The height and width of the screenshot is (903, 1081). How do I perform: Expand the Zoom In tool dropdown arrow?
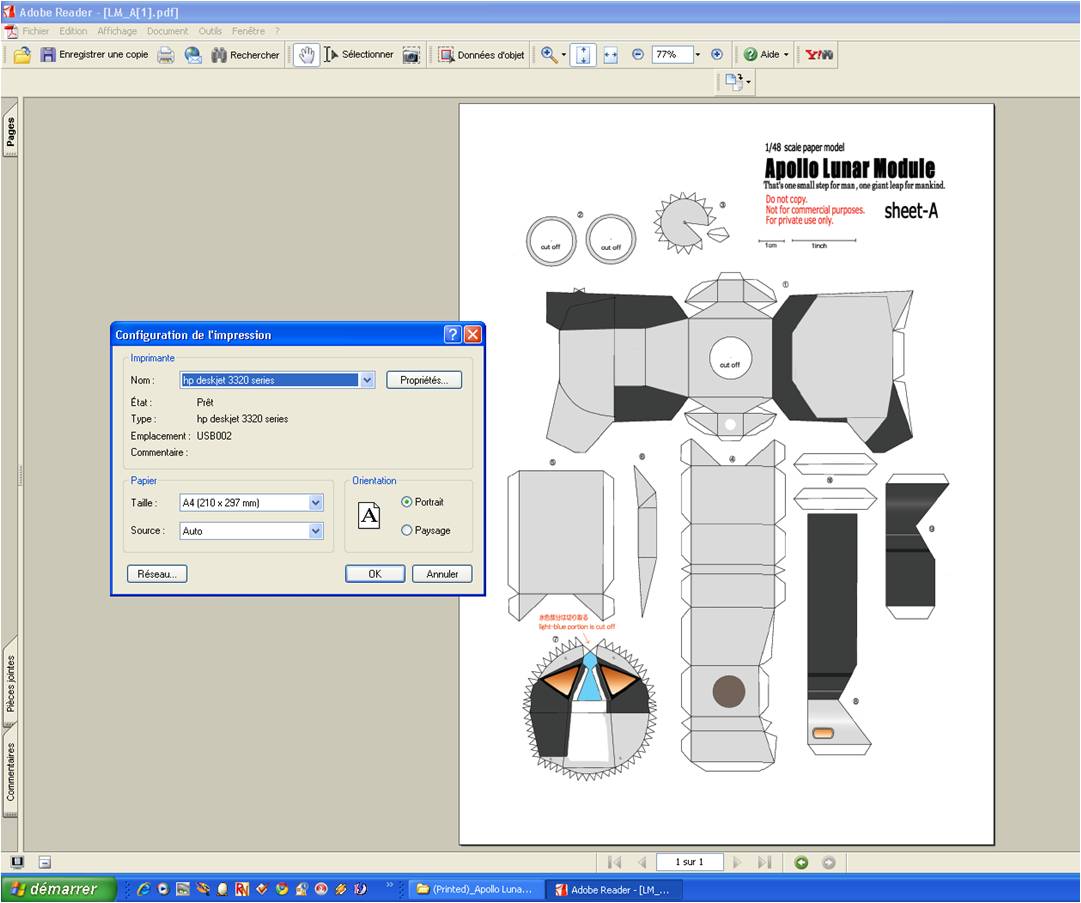coord(563,54)
